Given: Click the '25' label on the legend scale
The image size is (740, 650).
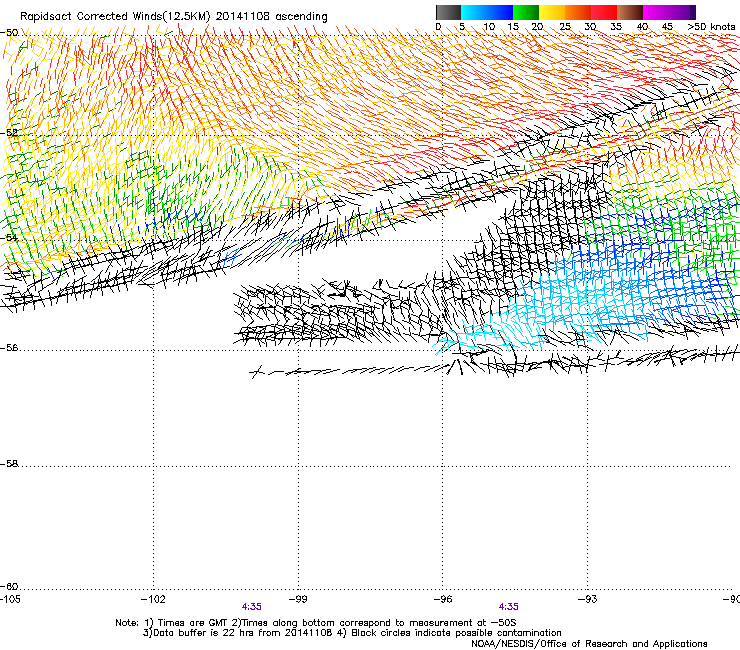Looking at the screenshot, I should tap(565, 27).
